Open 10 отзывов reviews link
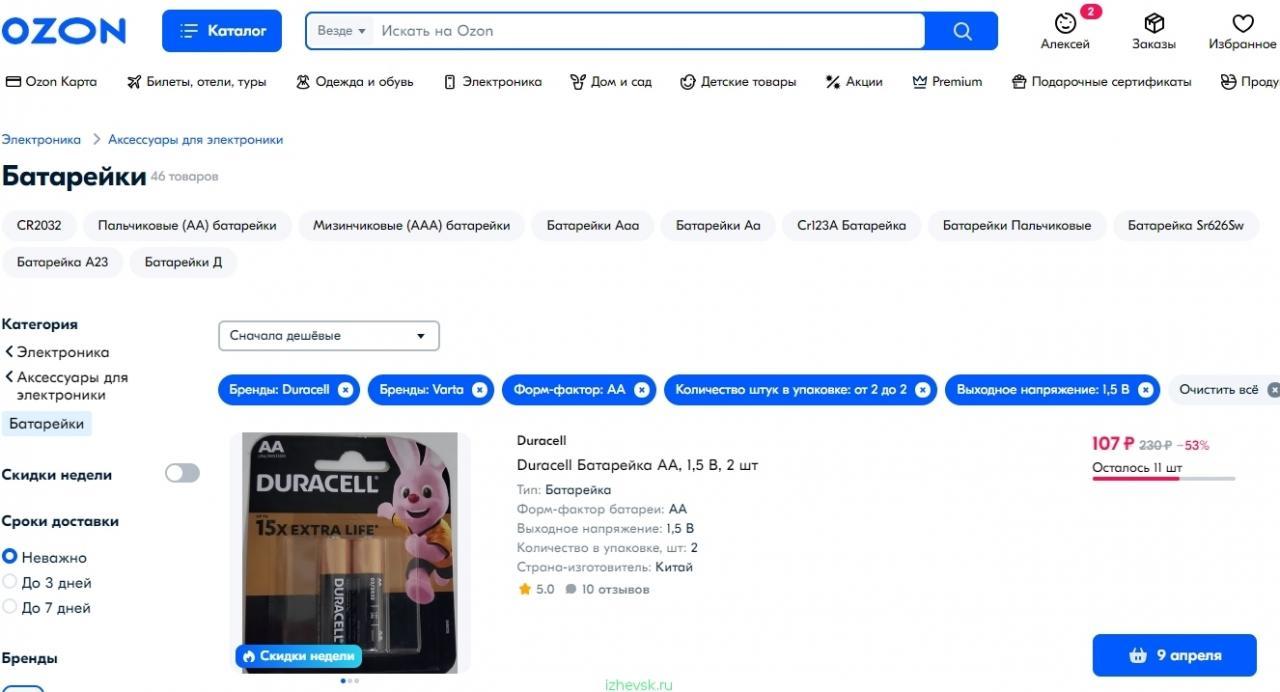1280x692 pixels. (x=607, y=589)
